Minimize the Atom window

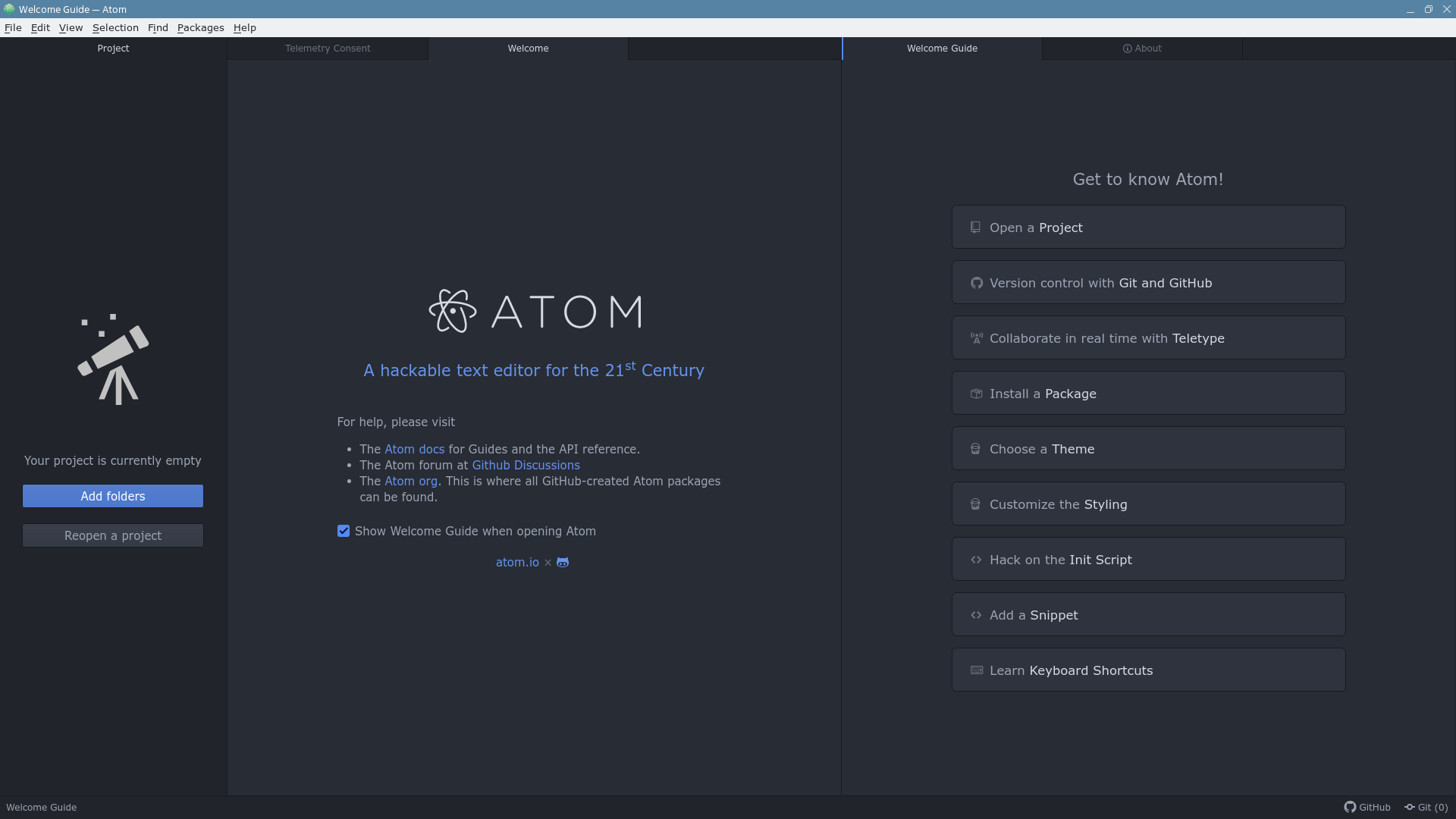(x=1410, y=9)
